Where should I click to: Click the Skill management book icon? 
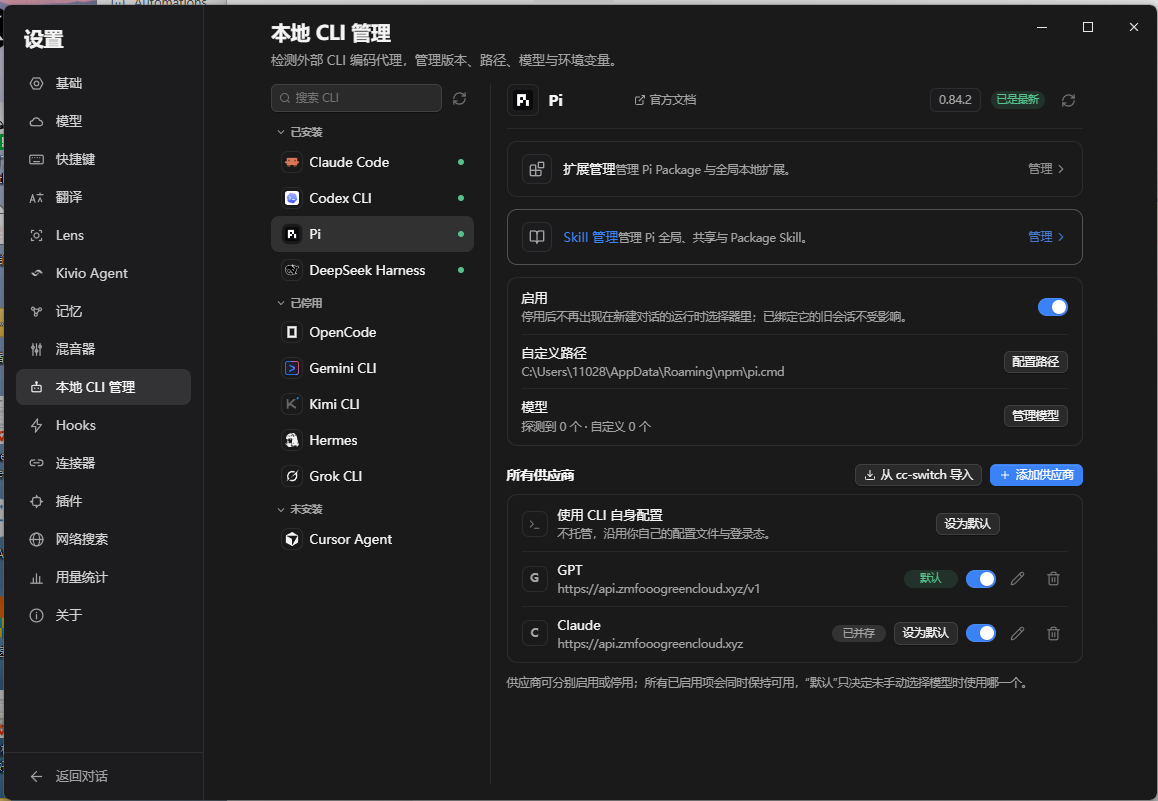pyautogui.click(x=537, y=237)
